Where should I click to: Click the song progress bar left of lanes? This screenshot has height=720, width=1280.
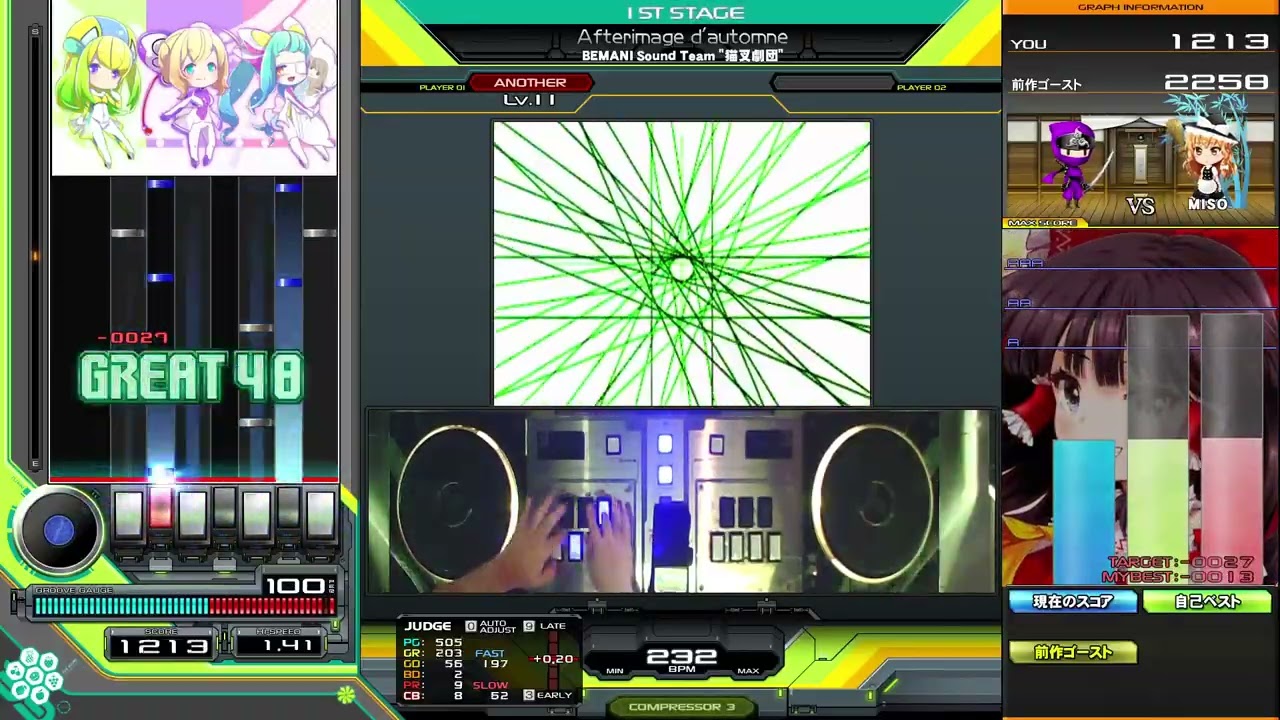click(36, 247)
